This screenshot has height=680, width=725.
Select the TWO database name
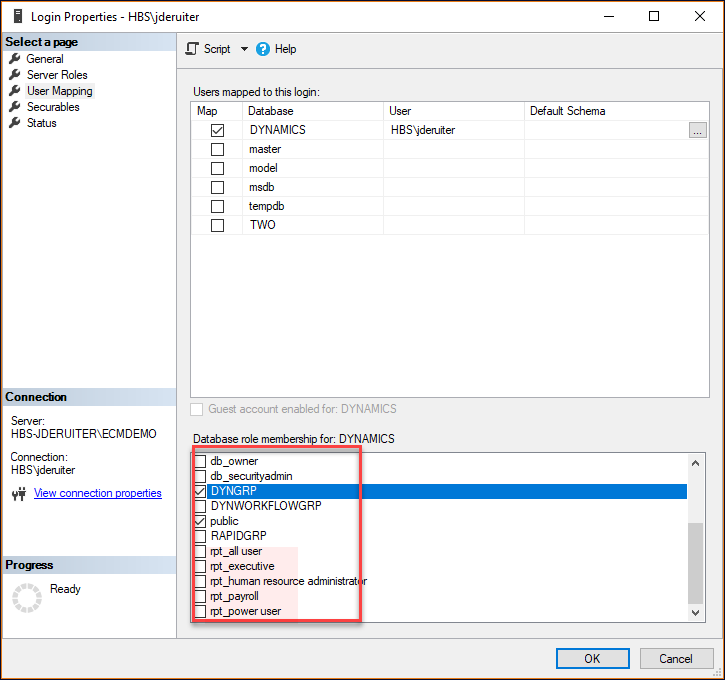pos(263,225)
